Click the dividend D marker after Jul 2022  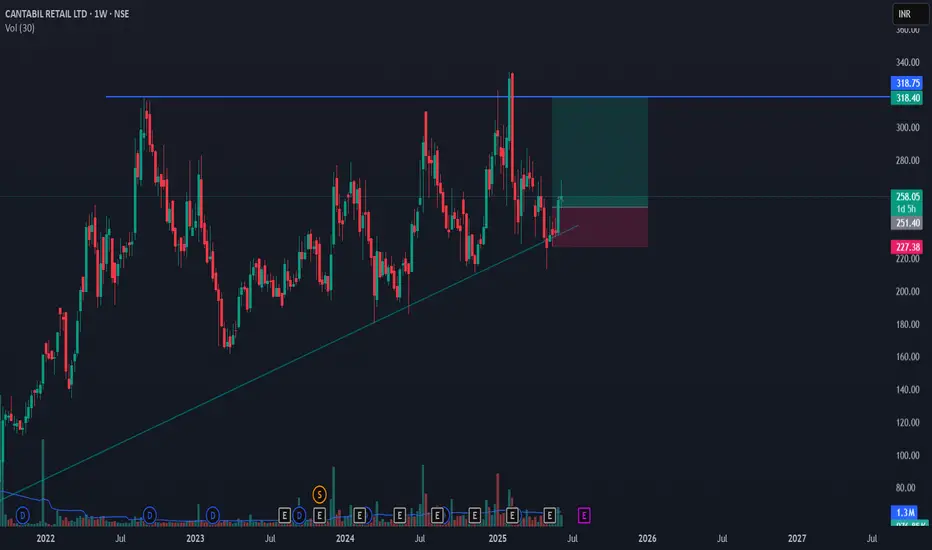click(x=150, y=516)
